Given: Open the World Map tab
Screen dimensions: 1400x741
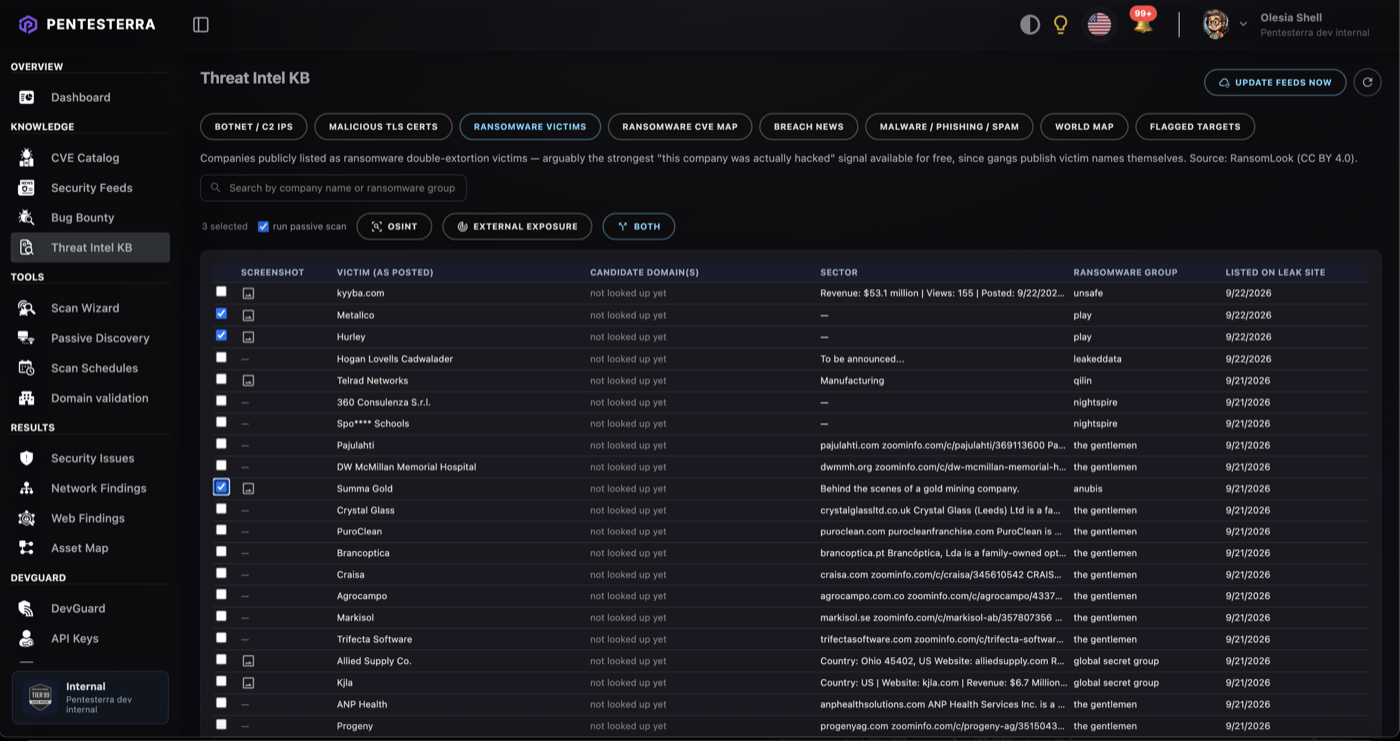Looking at the screenshot, I should pyautogui.click(x=1084, y=127).
